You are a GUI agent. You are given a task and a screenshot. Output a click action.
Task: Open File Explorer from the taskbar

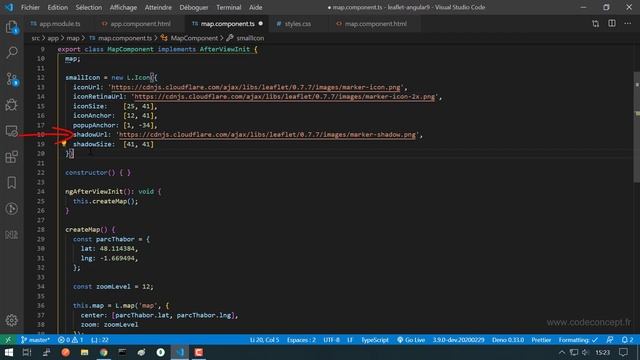84,352
